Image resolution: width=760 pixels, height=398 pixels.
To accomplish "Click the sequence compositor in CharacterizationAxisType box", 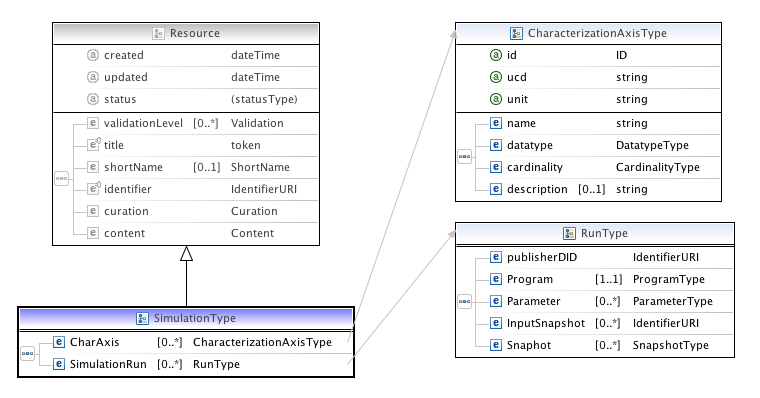I will click(x=464, y=156).
